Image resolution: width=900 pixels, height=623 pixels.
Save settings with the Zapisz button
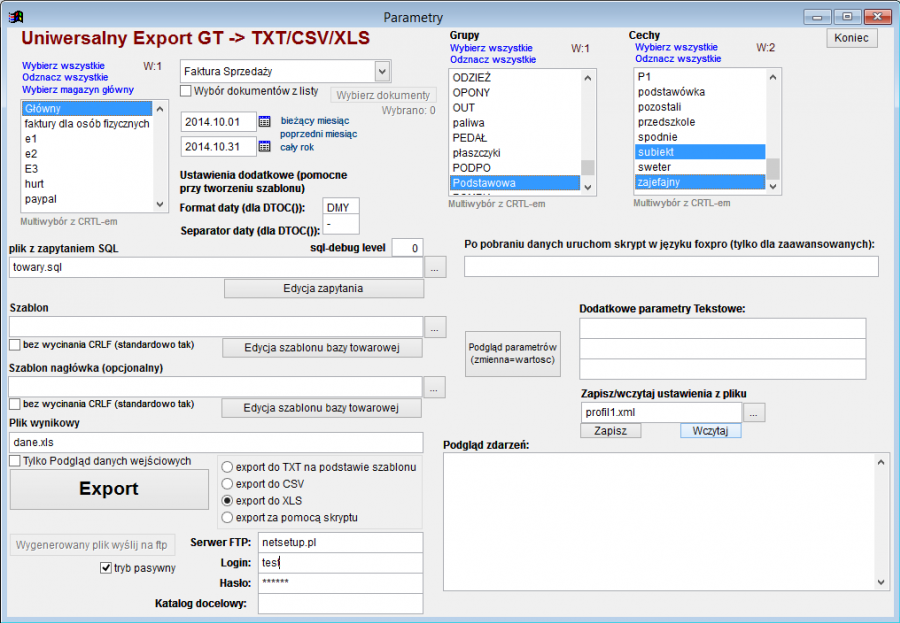click(610, 431)
